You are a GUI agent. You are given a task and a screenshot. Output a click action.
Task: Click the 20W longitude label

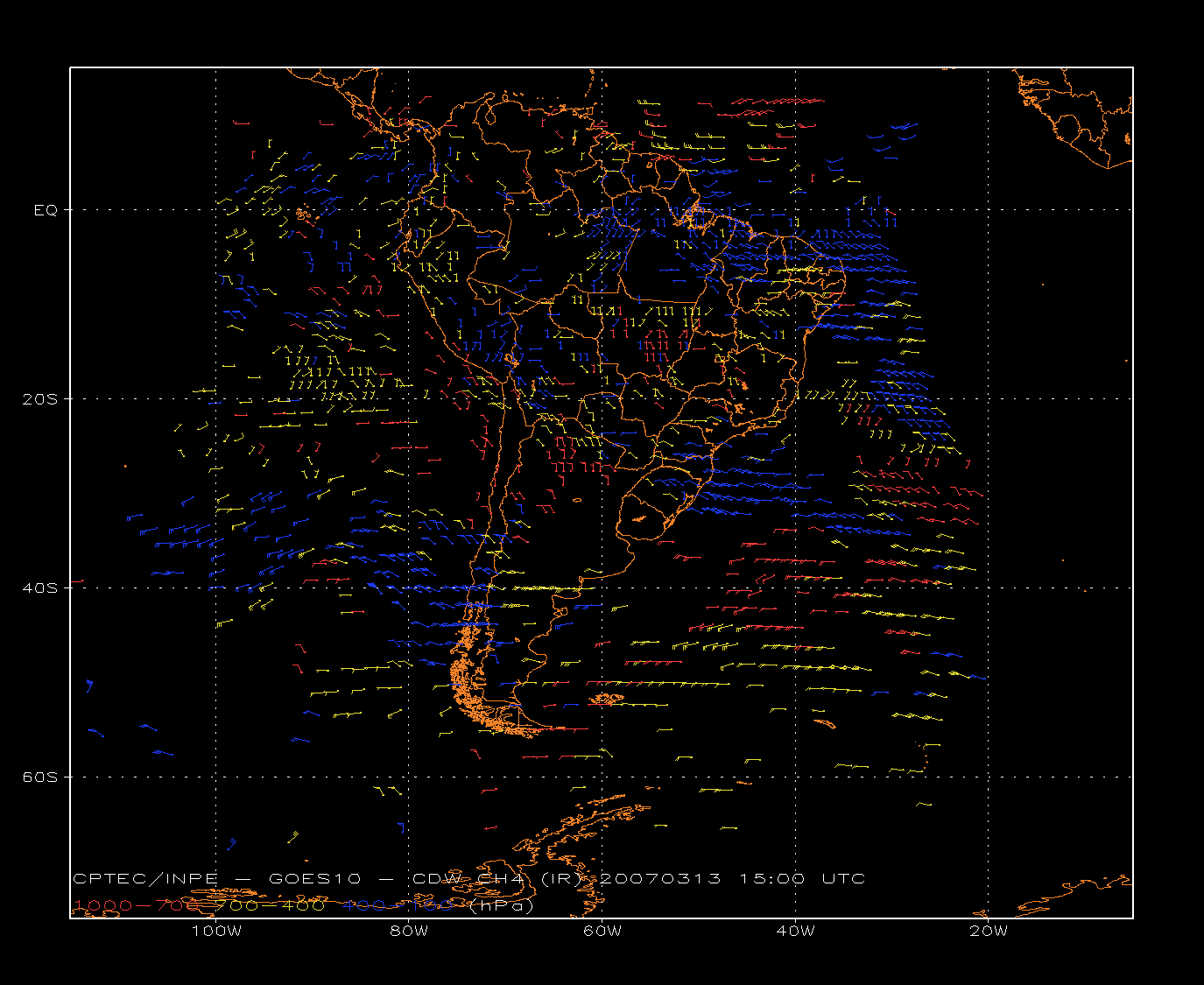click(989, 931)
